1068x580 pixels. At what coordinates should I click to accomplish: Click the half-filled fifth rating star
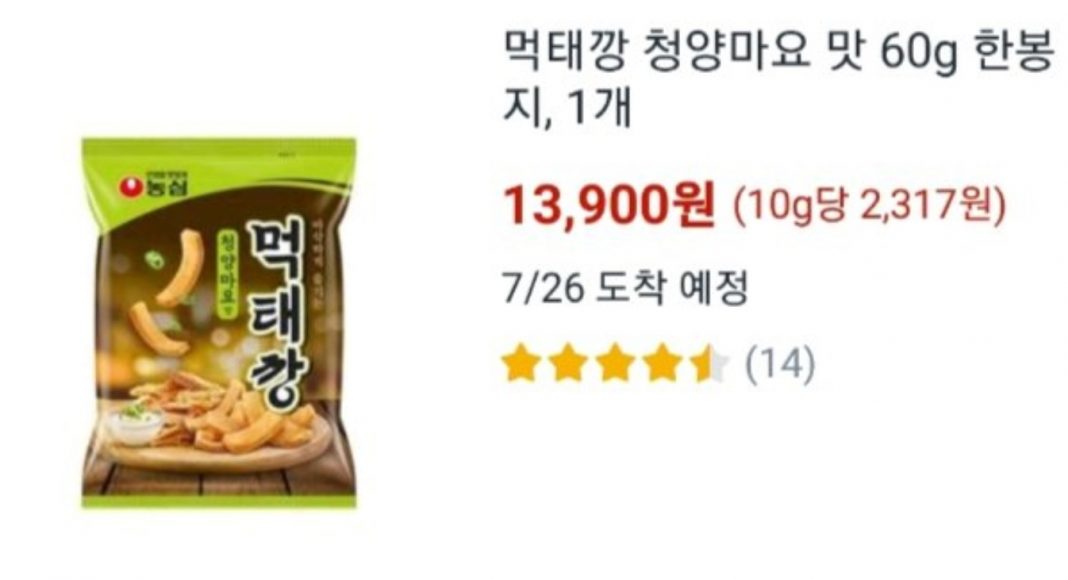(x=709, y=363)
